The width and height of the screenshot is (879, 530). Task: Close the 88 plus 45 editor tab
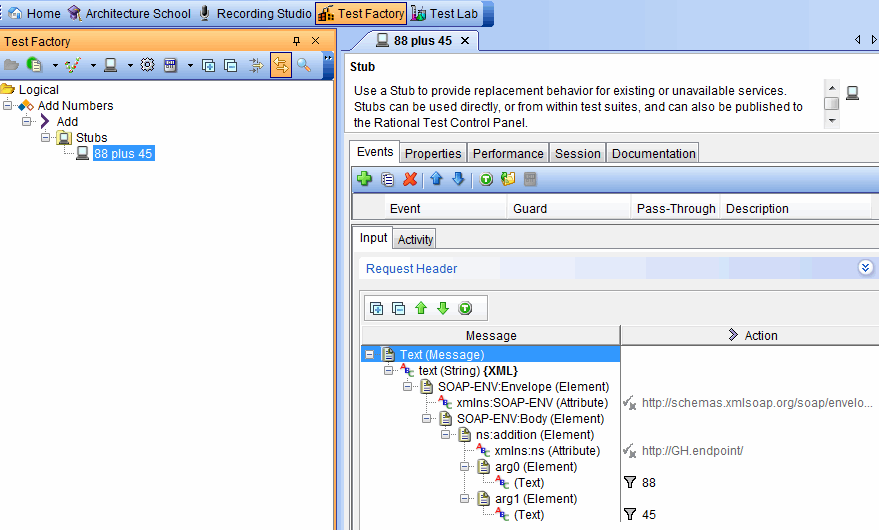(x=465, y=41)
